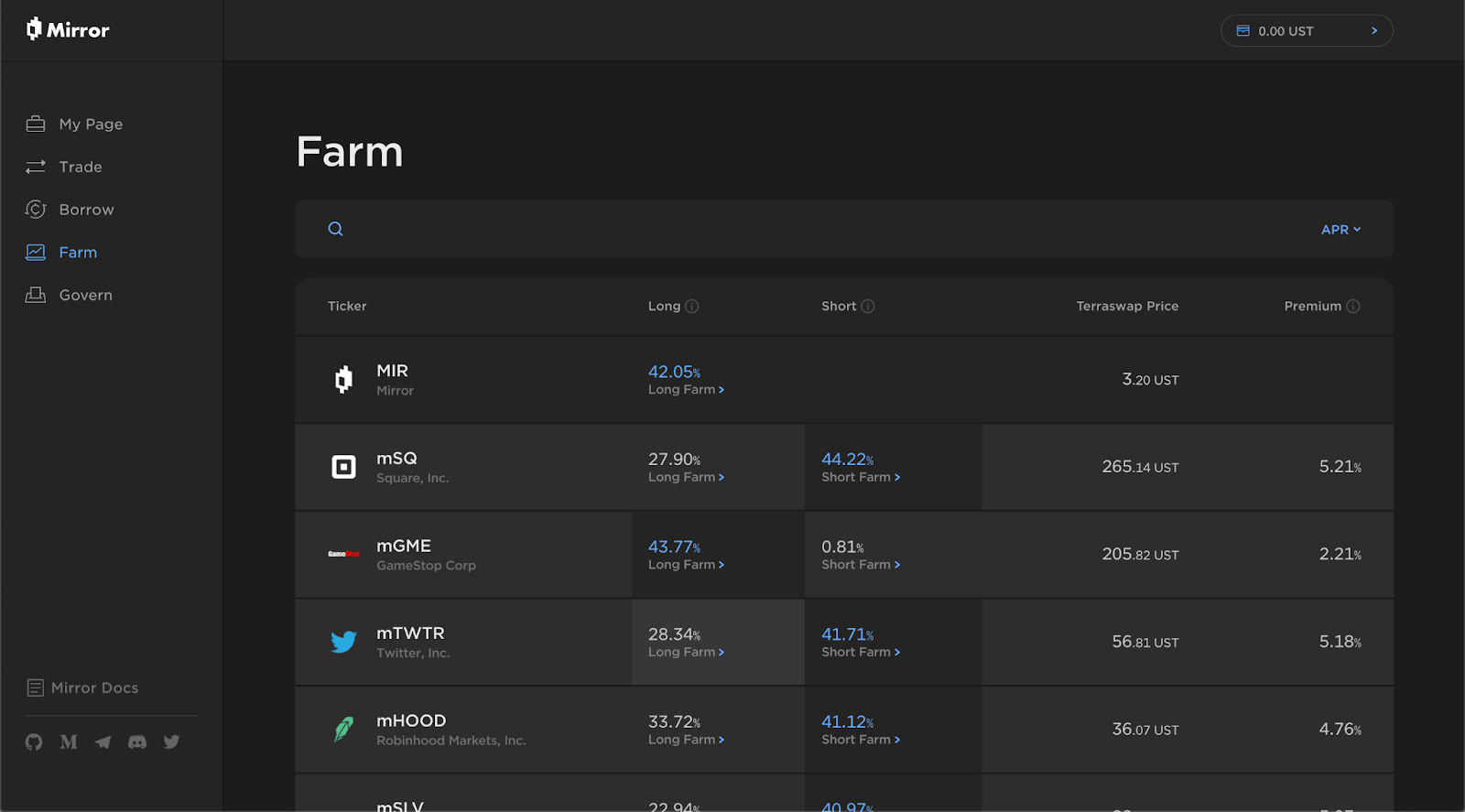Go to My Page in the sidebar

91,124
